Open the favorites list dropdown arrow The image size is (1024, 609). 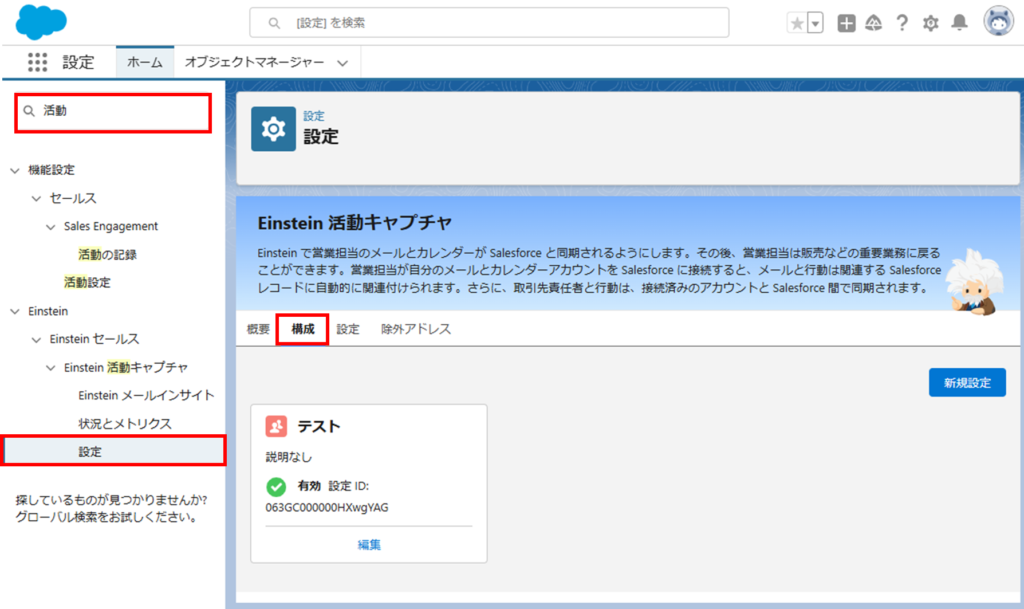[816, 23]
